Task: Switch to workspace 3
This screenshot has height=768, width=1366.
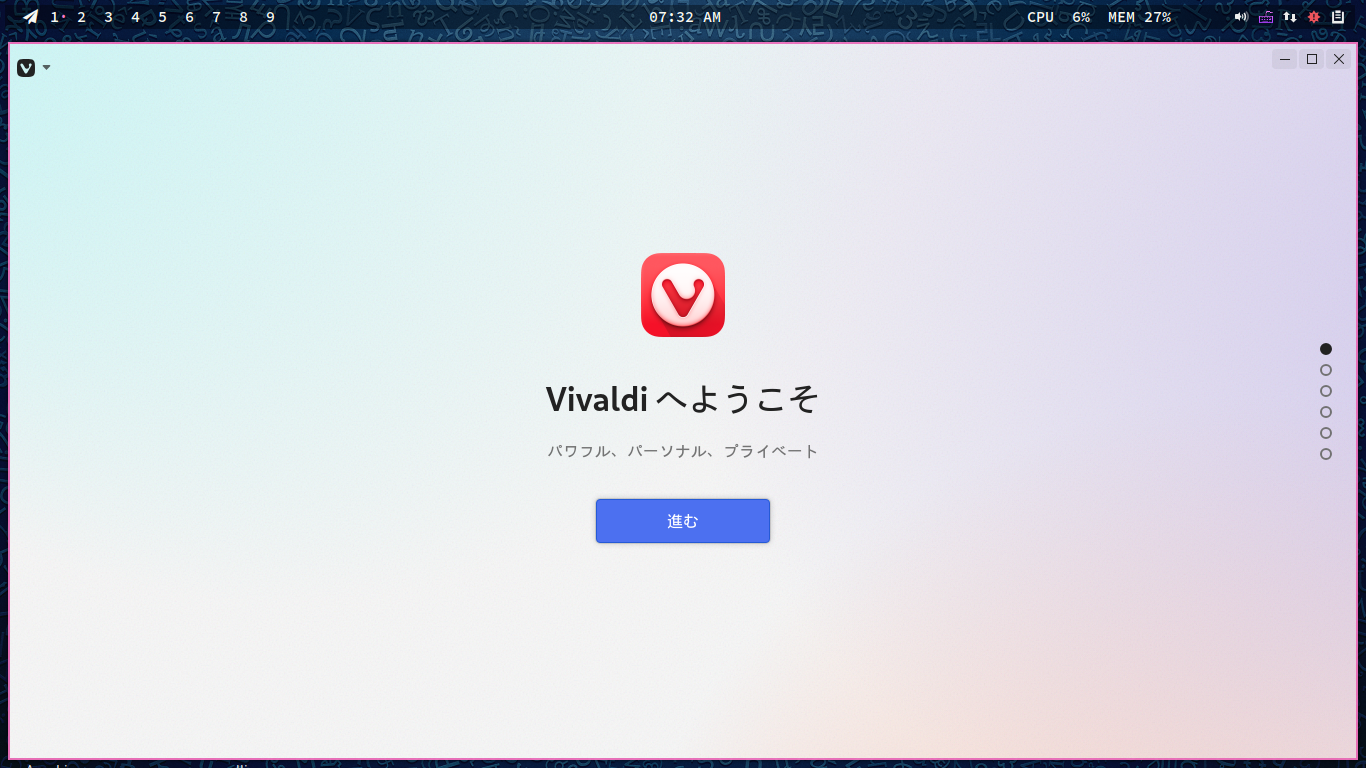Action: pyautogui.click(x=109, y=17)
